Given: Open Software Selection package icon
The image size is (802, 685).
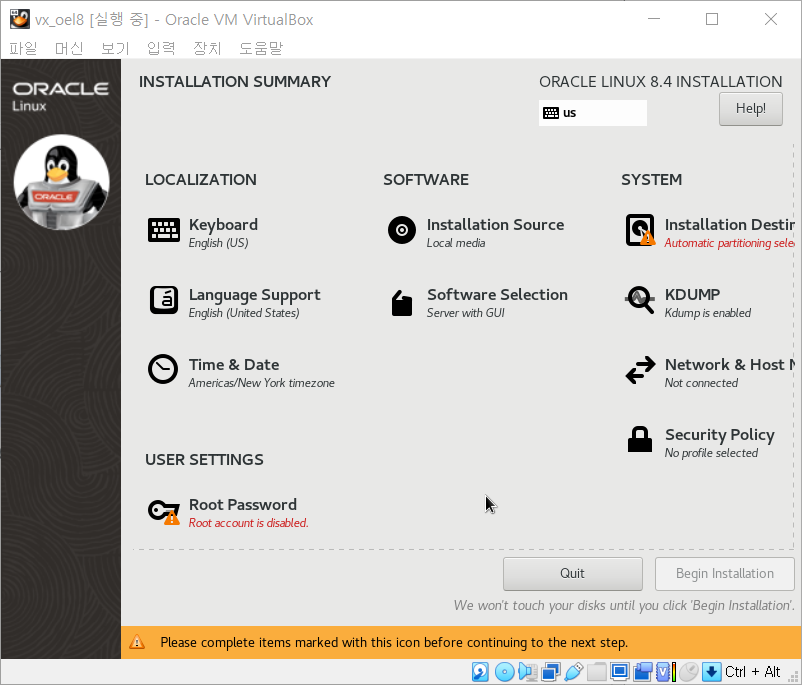Looking at the screenshot, I should click(402, 303).
